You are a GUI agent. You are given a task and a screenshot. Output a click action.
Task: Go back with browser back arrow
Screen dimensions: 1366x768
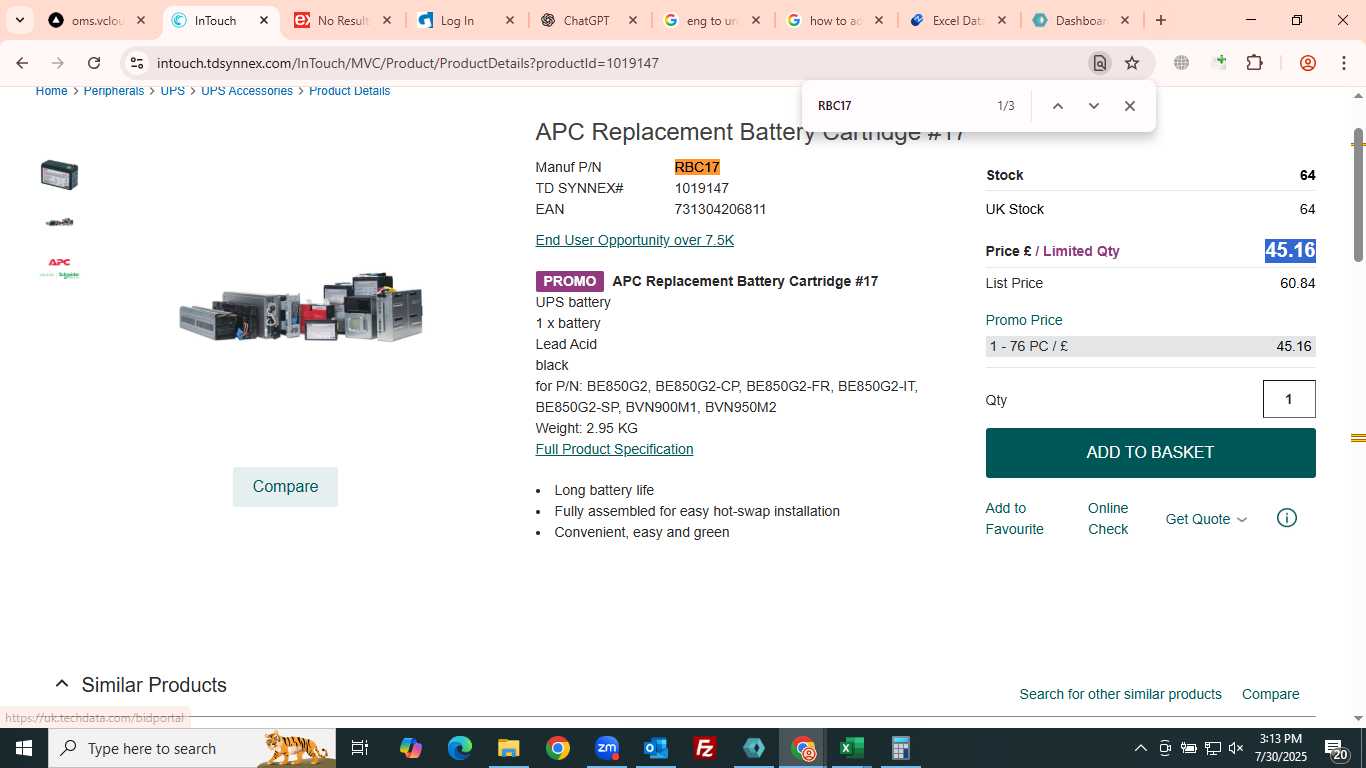coord(22,63)
